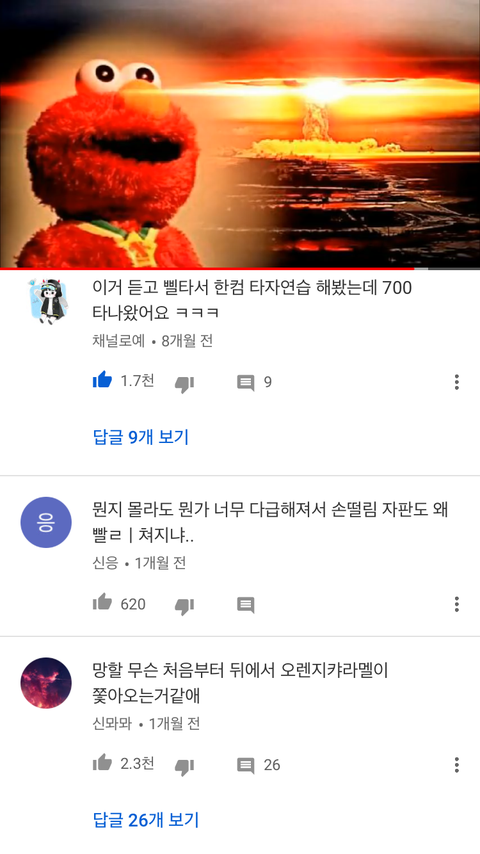Seek using the red video progress bar
This screenshot has height=854, width=480.
pos(240,269)
